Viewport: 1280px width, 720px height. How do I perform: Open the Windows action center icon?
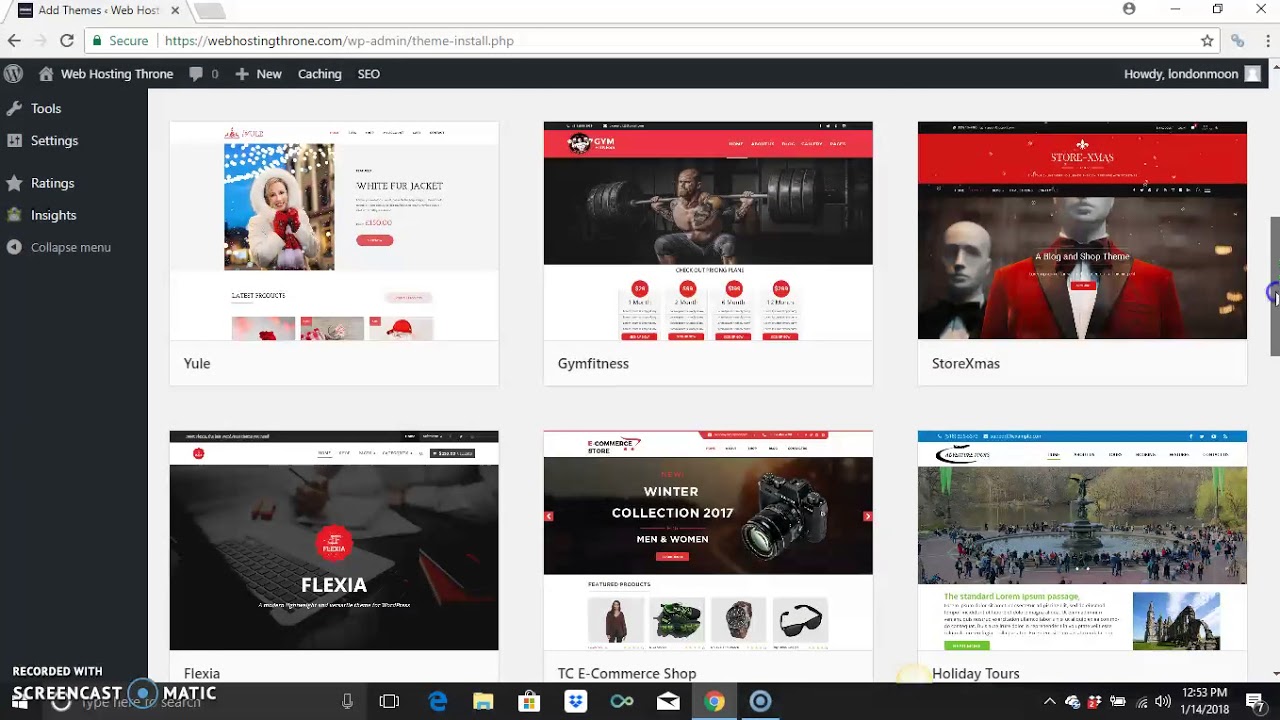[1255, 701]
